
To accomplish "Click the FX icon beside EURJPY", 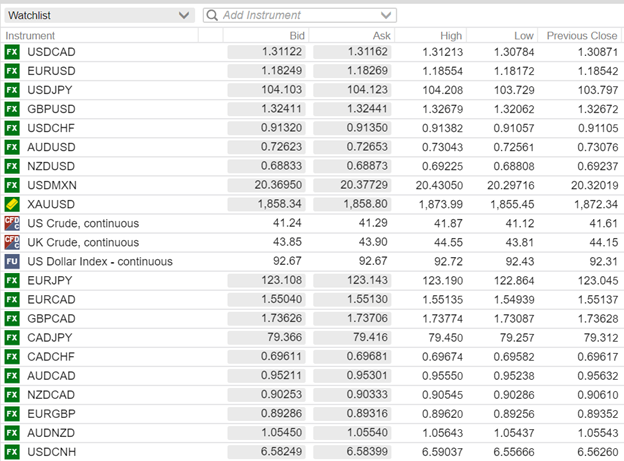I will (x=12, y=280).
